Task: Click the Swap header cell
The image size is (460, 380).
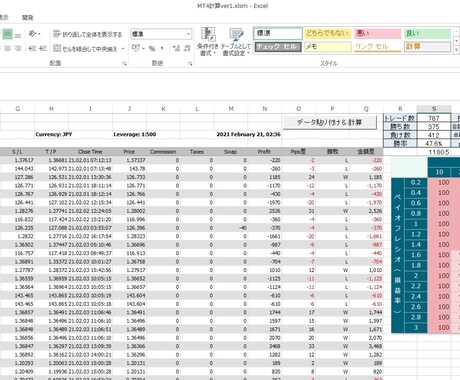Action: coord(231,152)
